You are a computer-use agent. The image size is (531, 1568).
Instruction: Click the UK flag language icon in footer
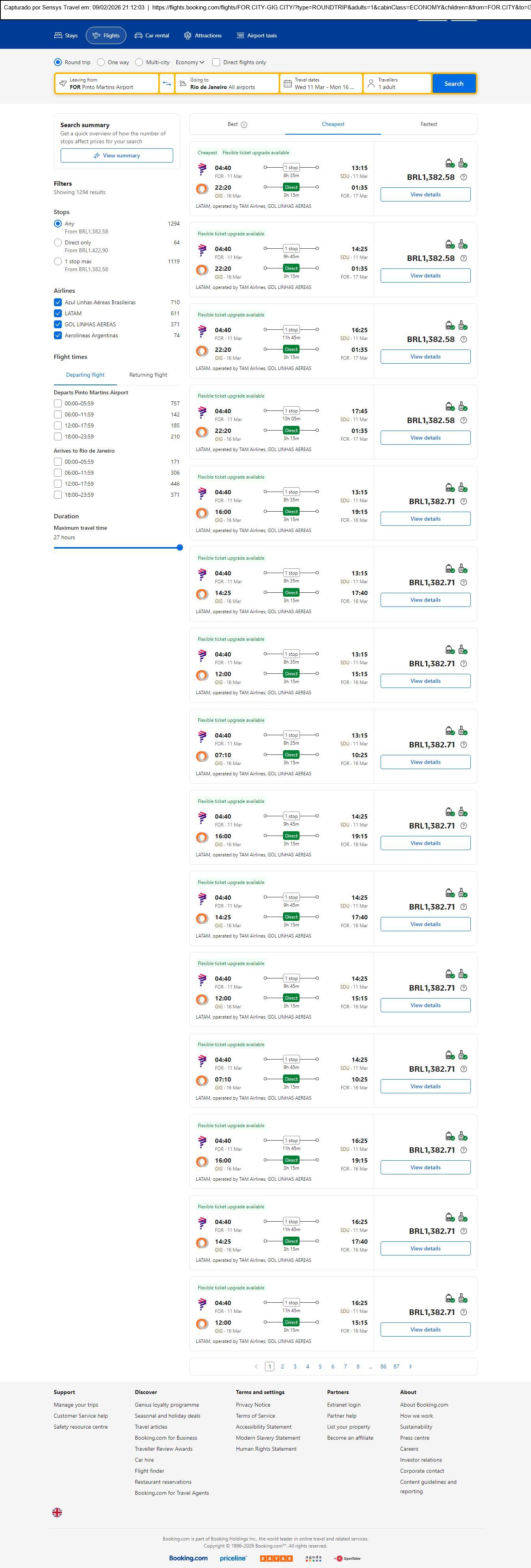click(x=57, y=1512)
